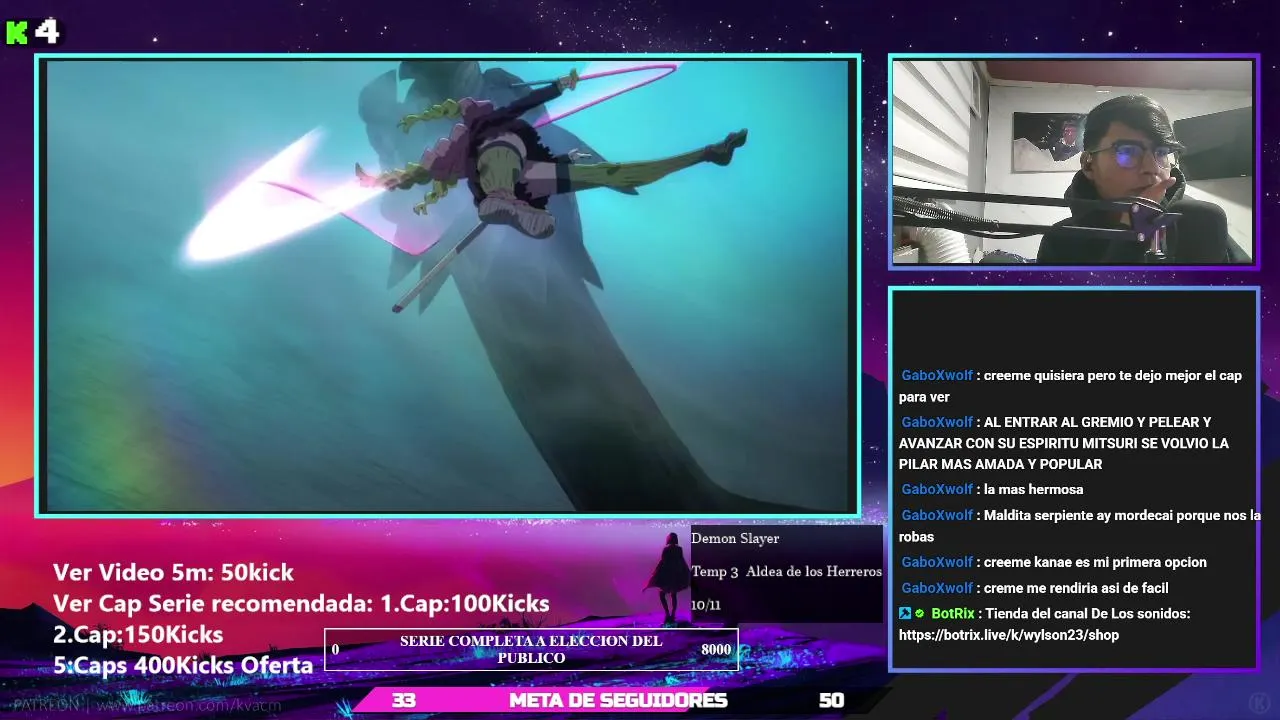Click the 'creme me rendiria asi de facil' message

coord(1076,588)
